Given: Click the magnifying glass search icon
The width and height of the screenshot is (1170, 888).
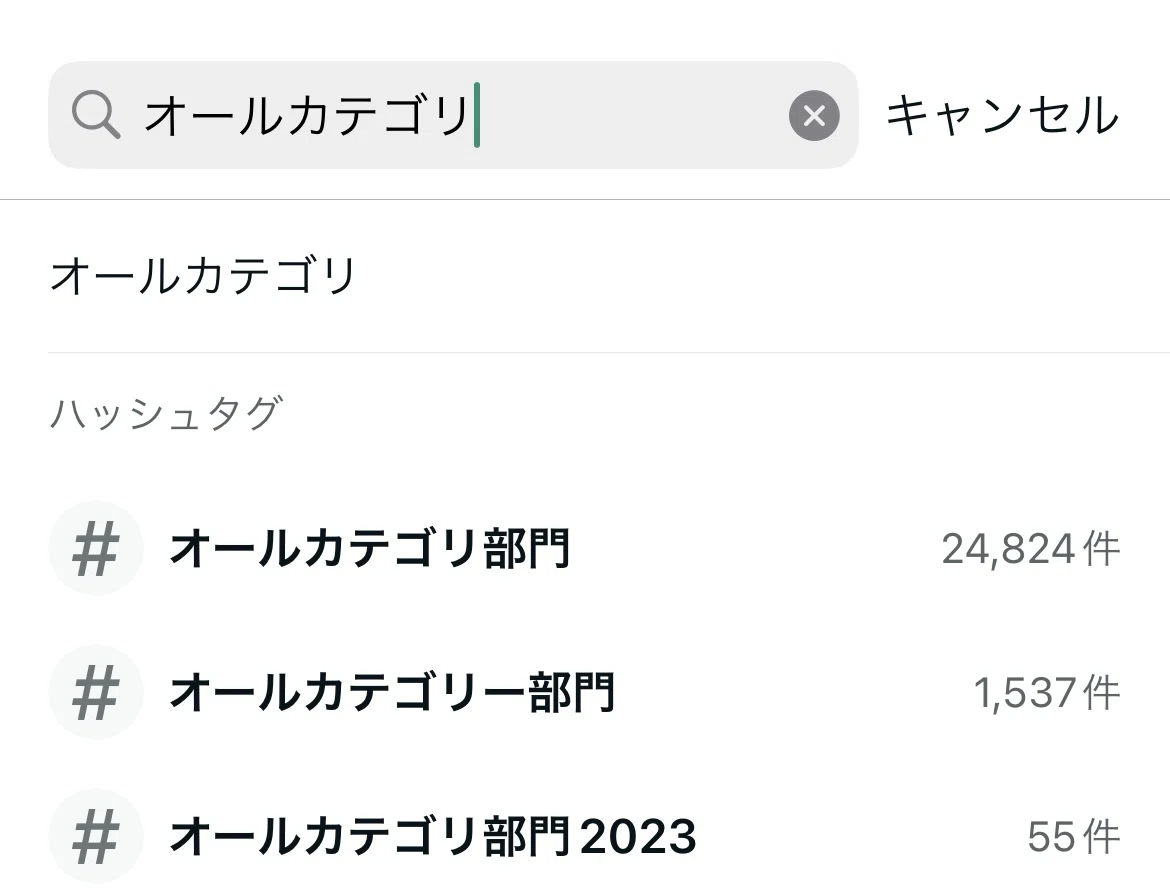Looking at the screenshot, I should (x=96, y=115).
